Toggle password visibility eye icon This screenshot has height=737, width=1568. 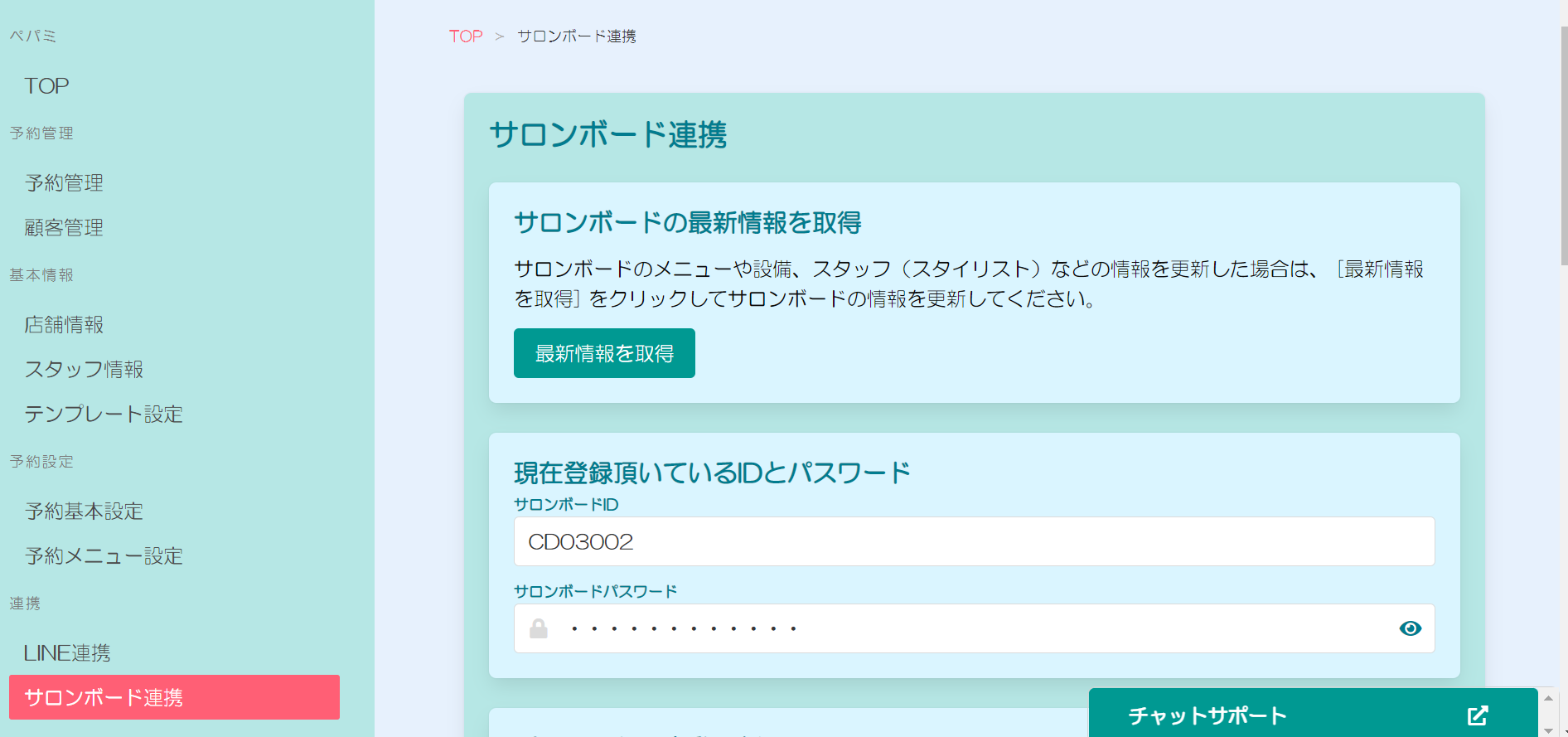point(1410,628)
